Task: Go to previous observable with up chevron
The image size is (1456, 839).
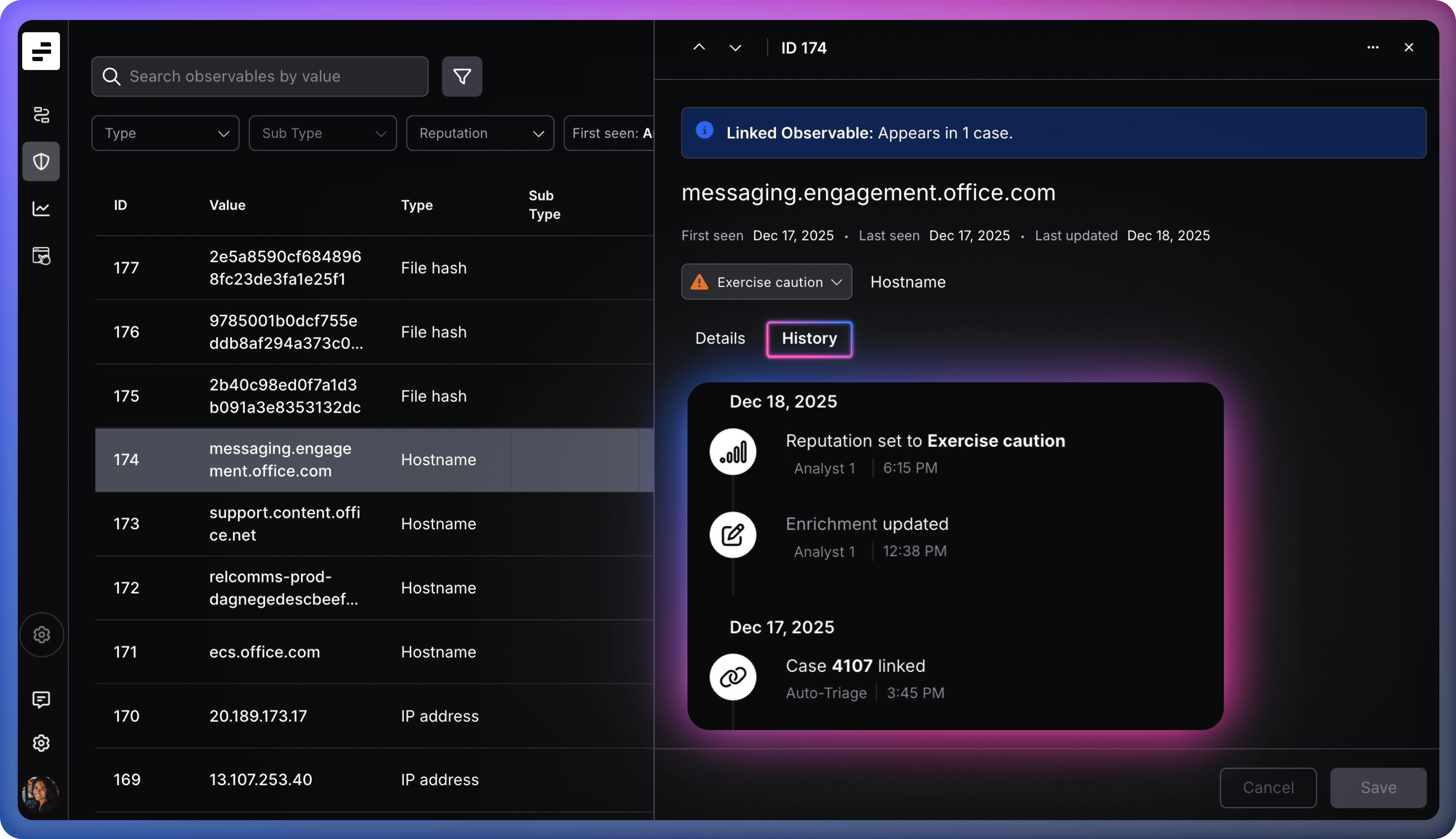Action: click(699, 48)
